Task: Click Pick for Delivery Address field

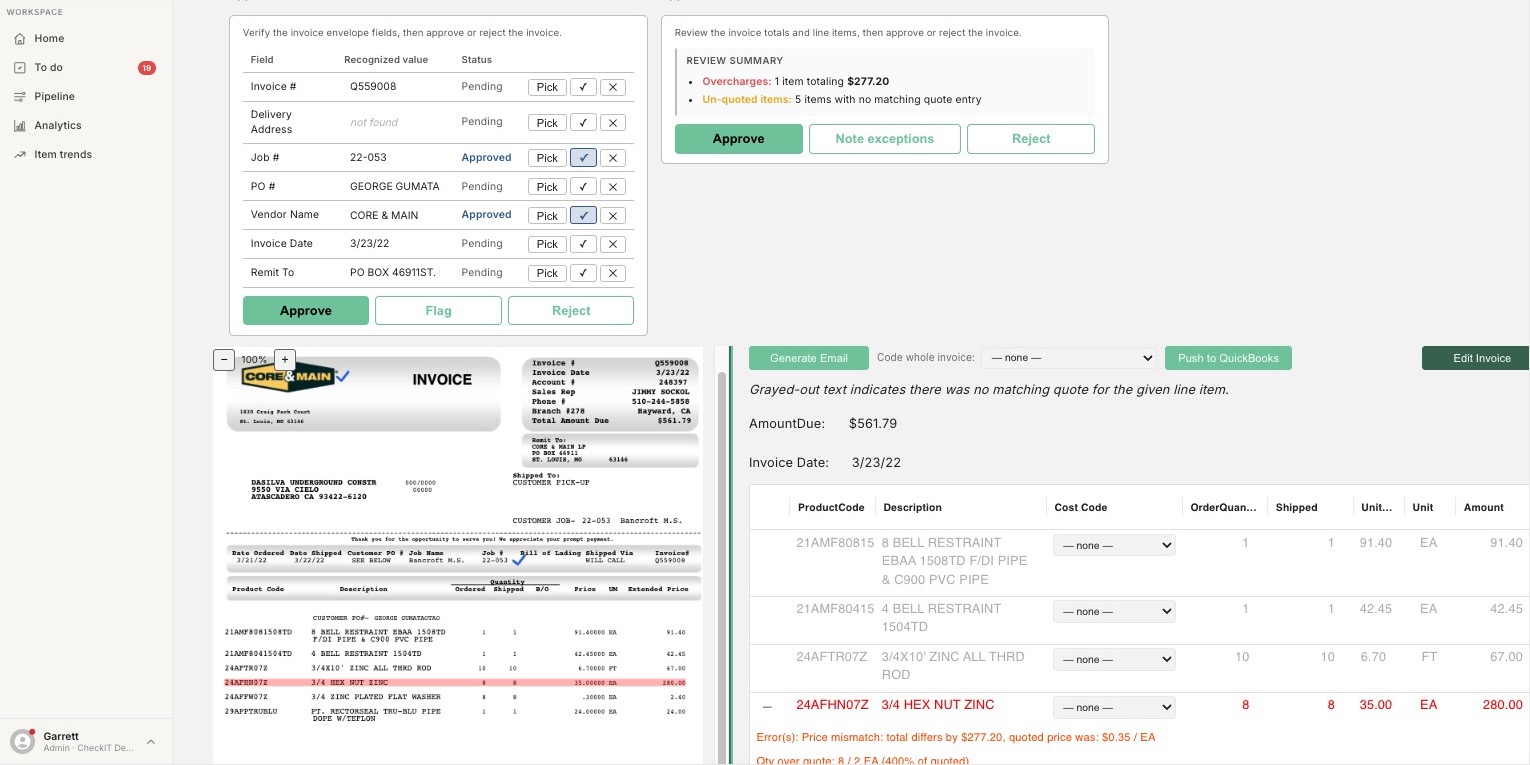Action: [547, 122]
